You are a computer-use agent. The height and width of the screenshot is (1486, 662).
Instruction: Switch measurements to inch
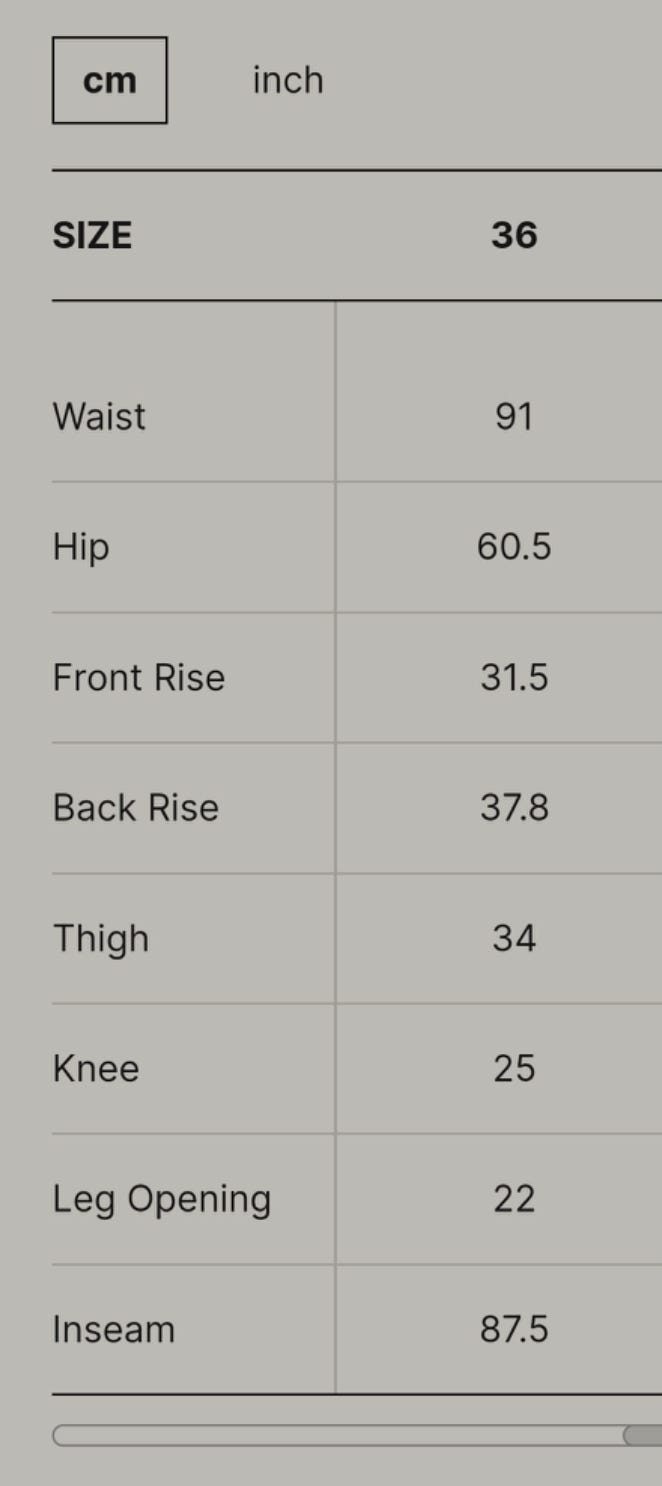click(288, 80)
